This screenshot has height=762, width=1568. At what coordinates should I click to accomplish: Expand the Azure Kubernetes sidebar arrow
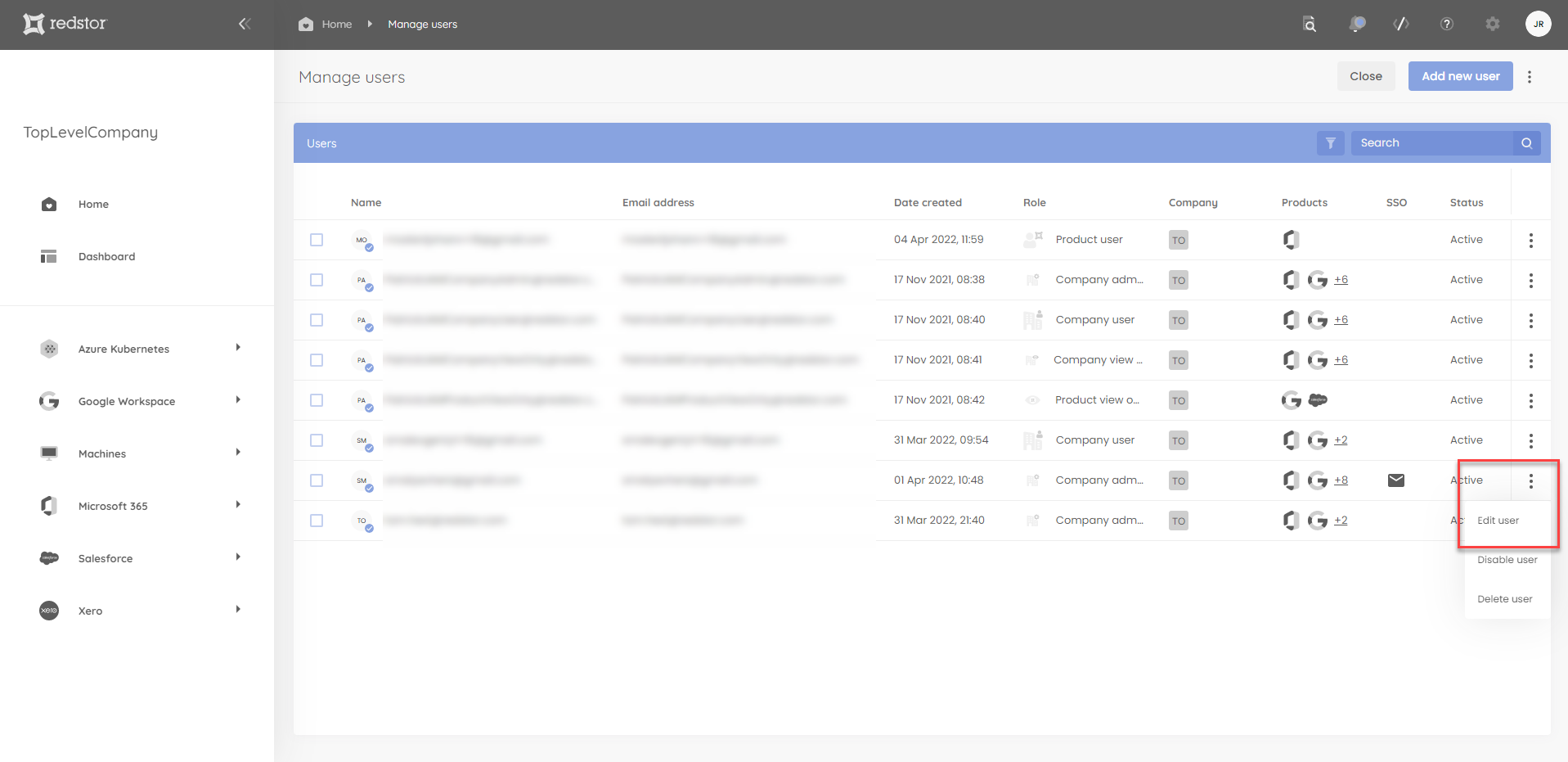point(238,348)
